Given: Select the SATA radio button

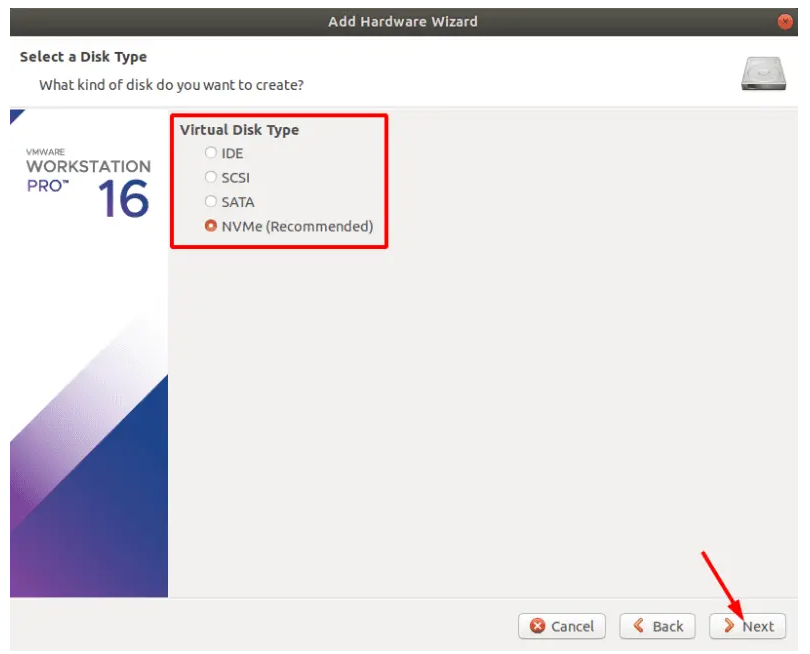Looking at the screenshot, I should 211,201.
